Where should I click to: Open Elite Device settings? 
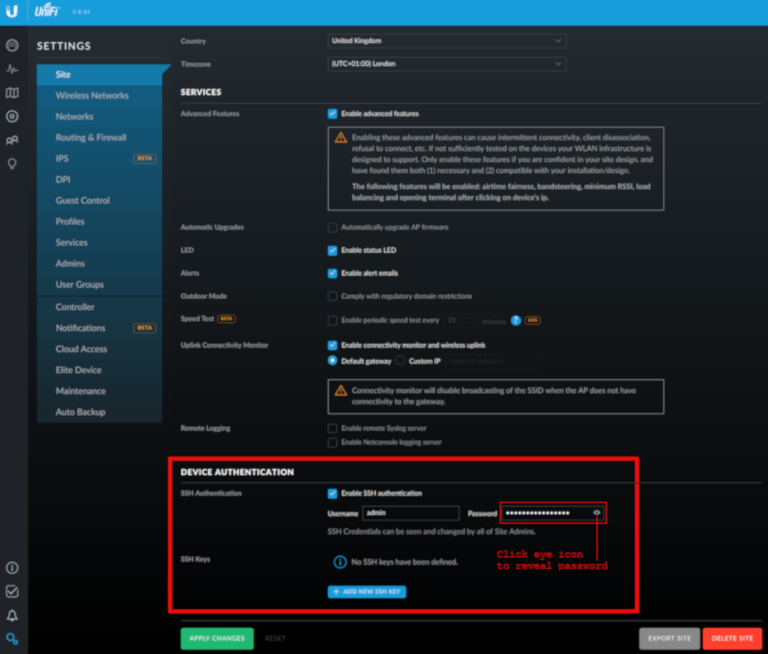pos(99,370)
